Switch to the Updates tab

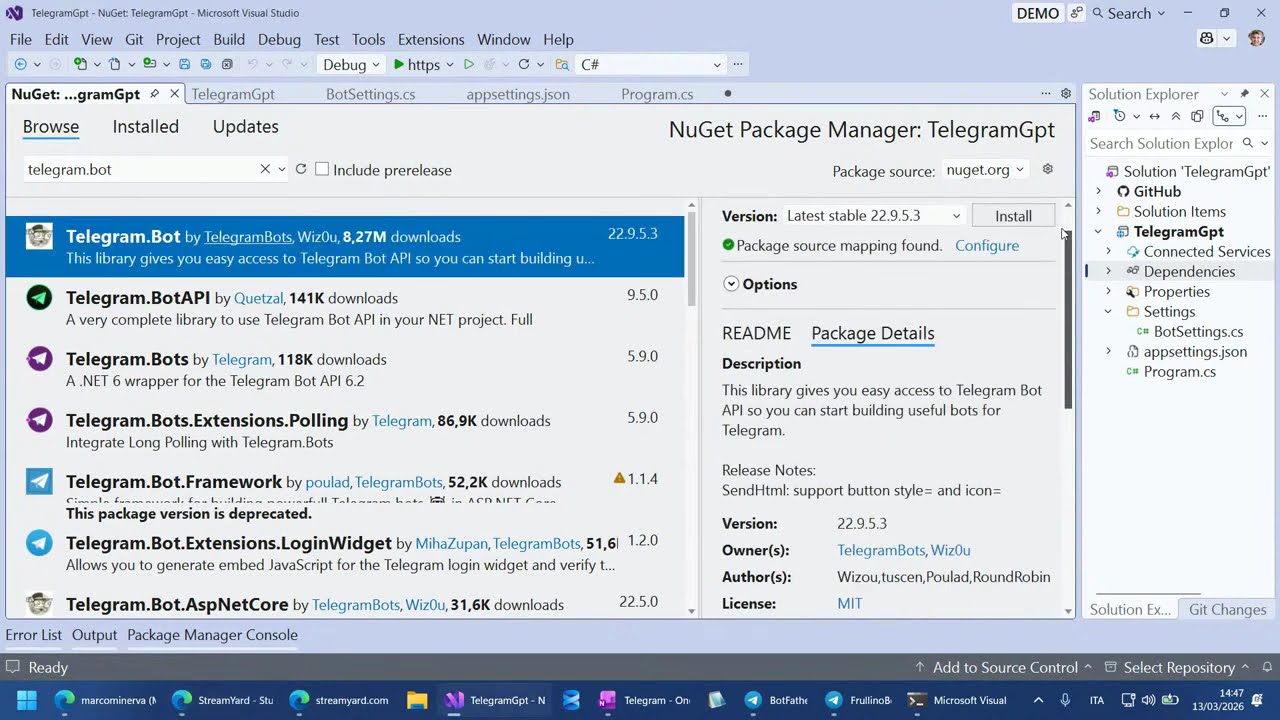(246, 127)
